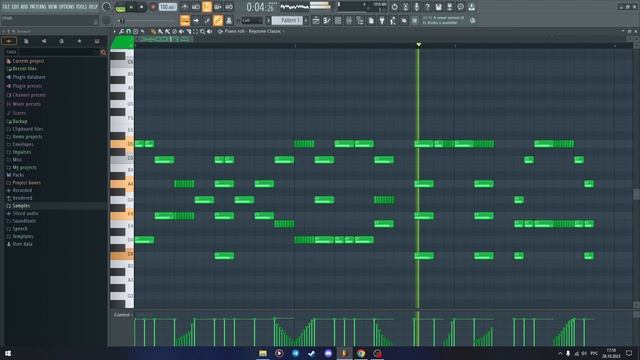This screenshot has width=640, height=360.
Task: Toggle the browser view icon
Action: click(360, 20)
